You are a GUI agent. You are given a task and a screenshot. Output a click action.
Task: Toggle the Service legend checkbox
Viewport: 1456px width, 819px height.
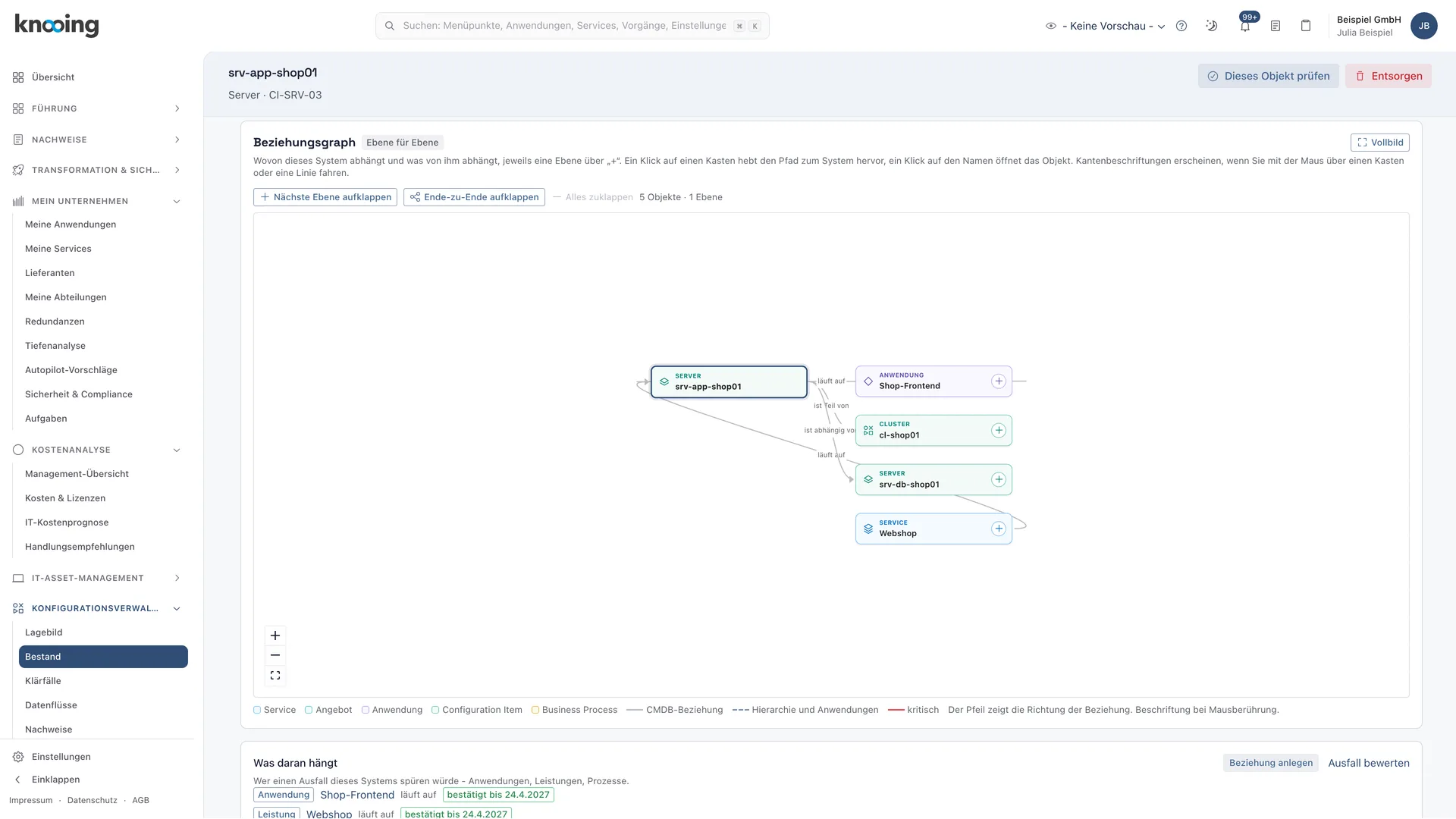pos(257,710)
